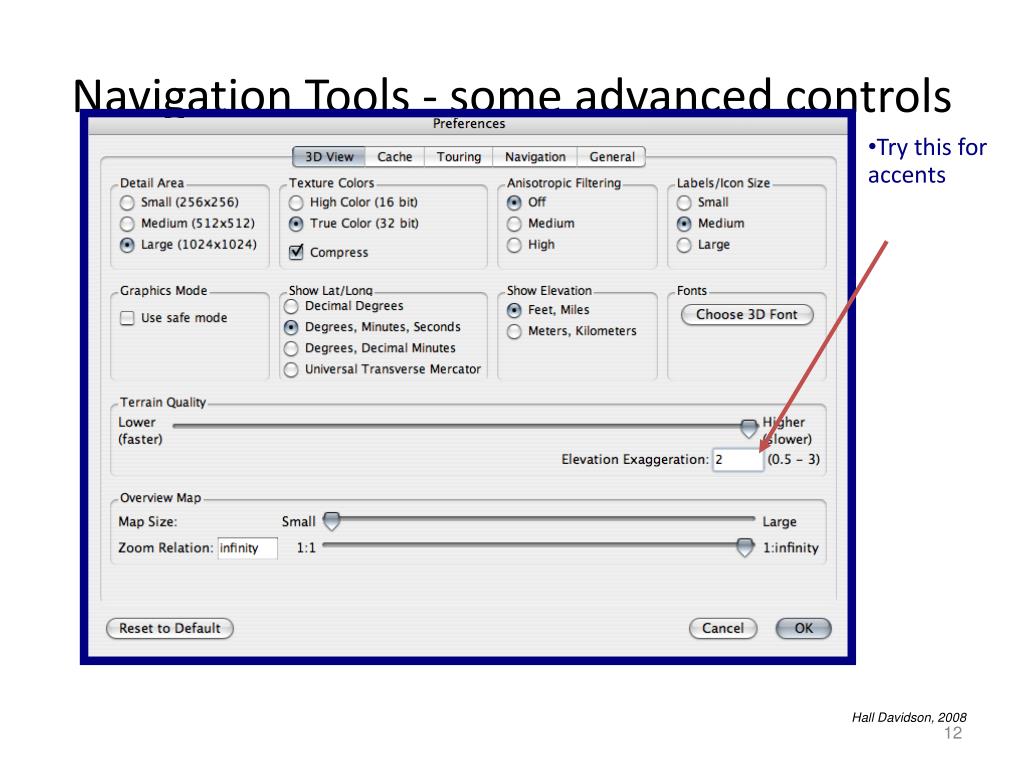Click the Terrain Quality slider handle
The width and height of the screenshot is (1024, 768).
tap(749, 428)
